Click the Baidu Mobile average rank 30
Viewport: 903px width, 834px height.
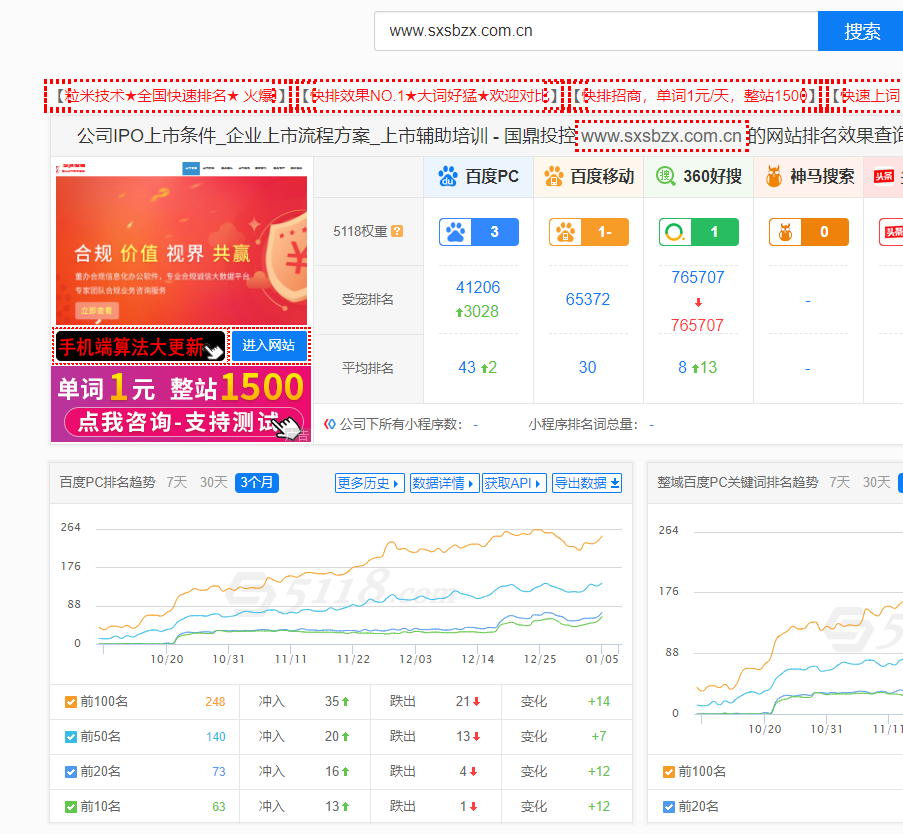(587, 367)
